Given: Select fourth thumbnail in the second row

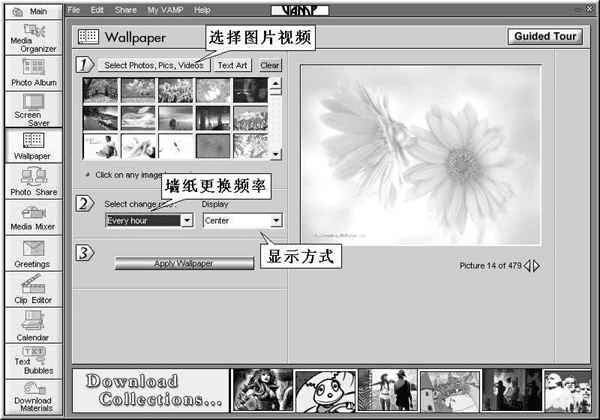Looking at the screenshot, I should (213, 118).
